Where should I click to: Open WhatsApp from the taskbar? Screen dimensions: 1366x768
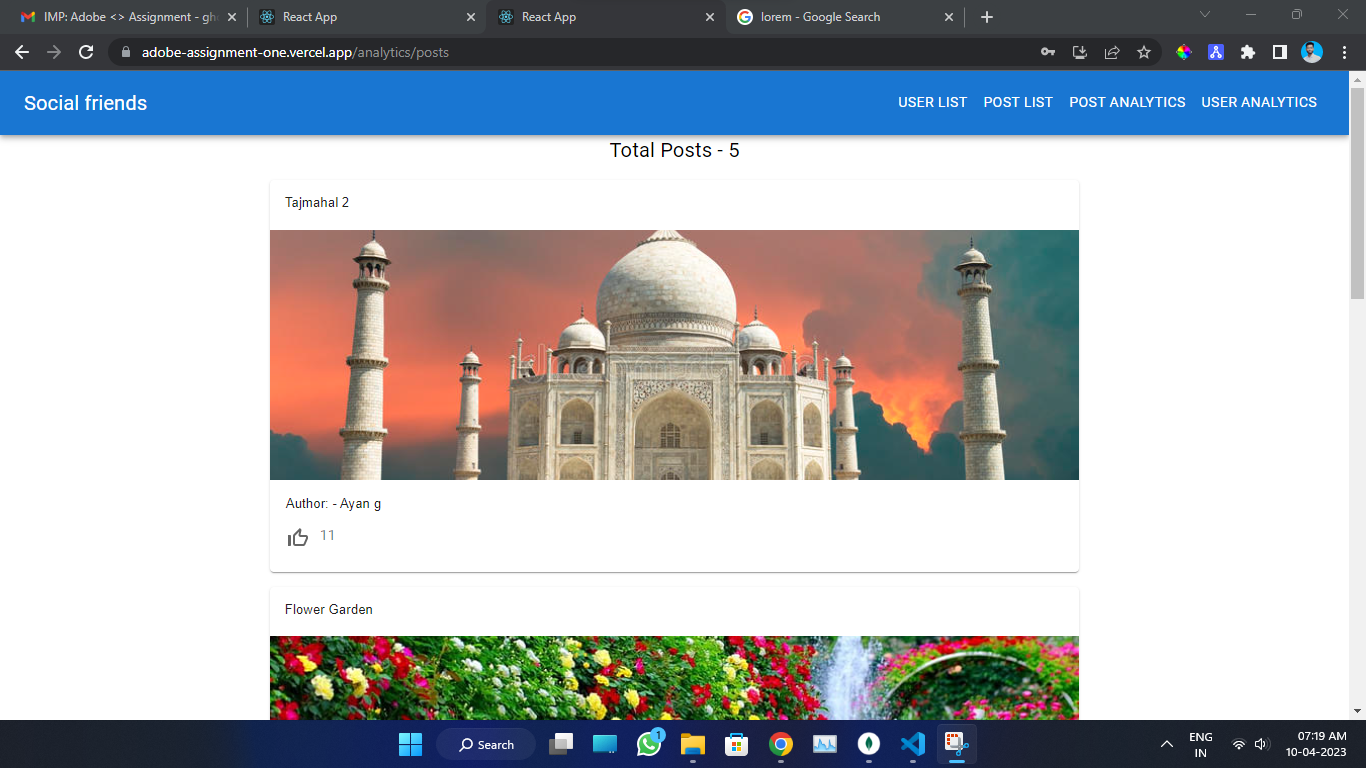click(x=649, y=743)
